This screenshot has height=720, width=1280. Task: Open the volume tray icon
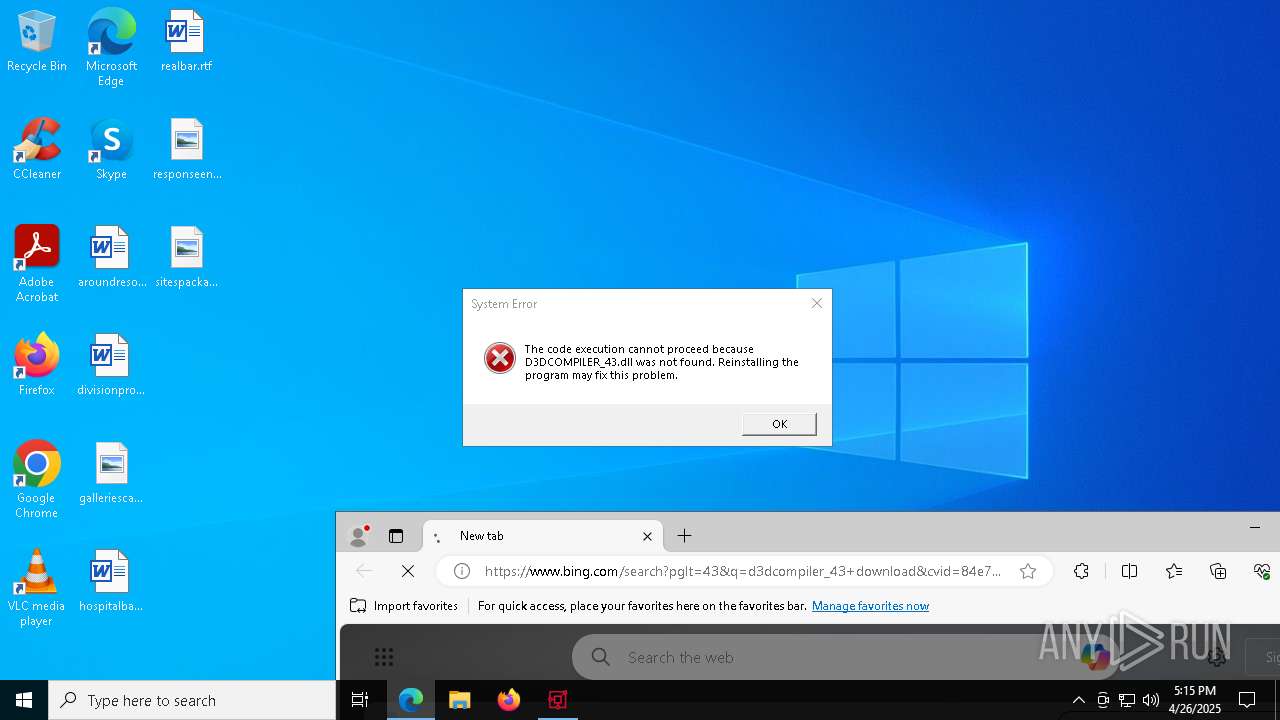[1151, 700]
